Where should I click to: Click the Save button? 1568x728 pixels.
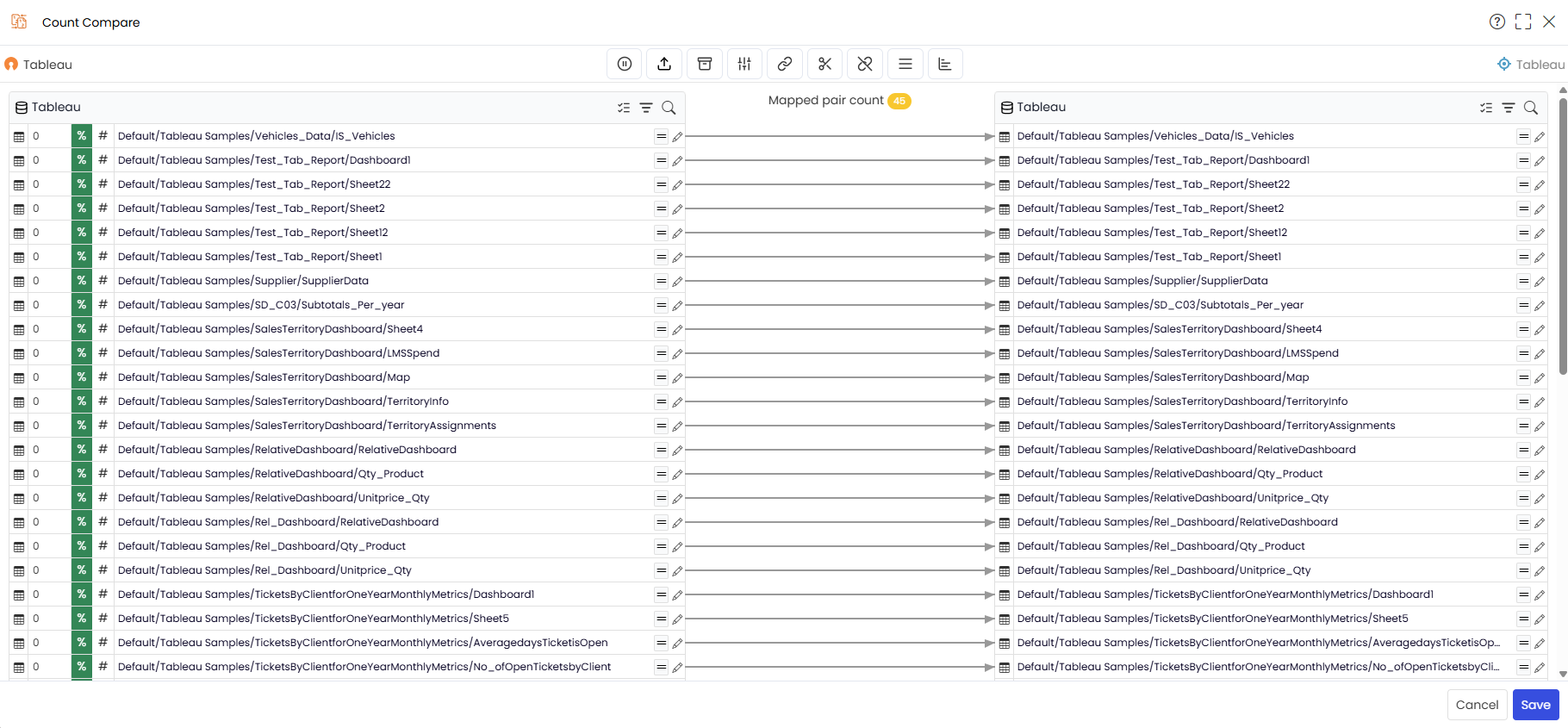pyautogui.click(x=1535, y=705)
